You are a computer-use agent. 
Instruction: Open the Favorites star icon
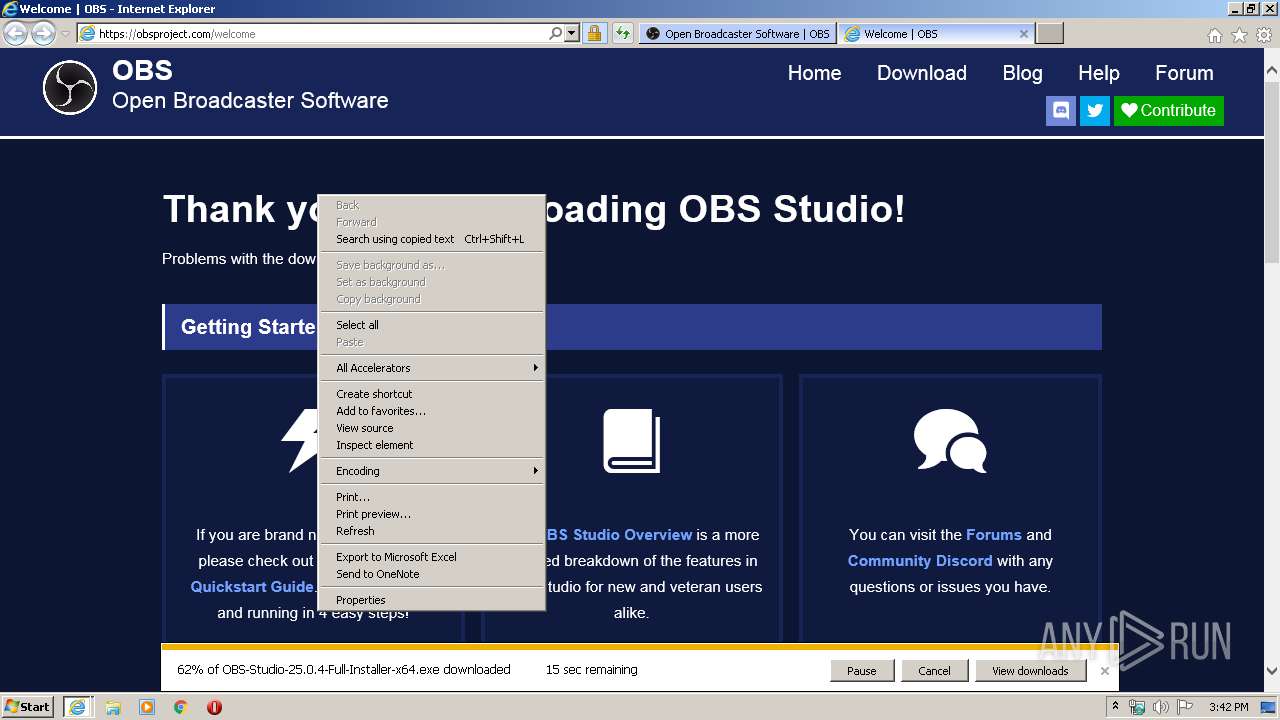click(1239, 35)
